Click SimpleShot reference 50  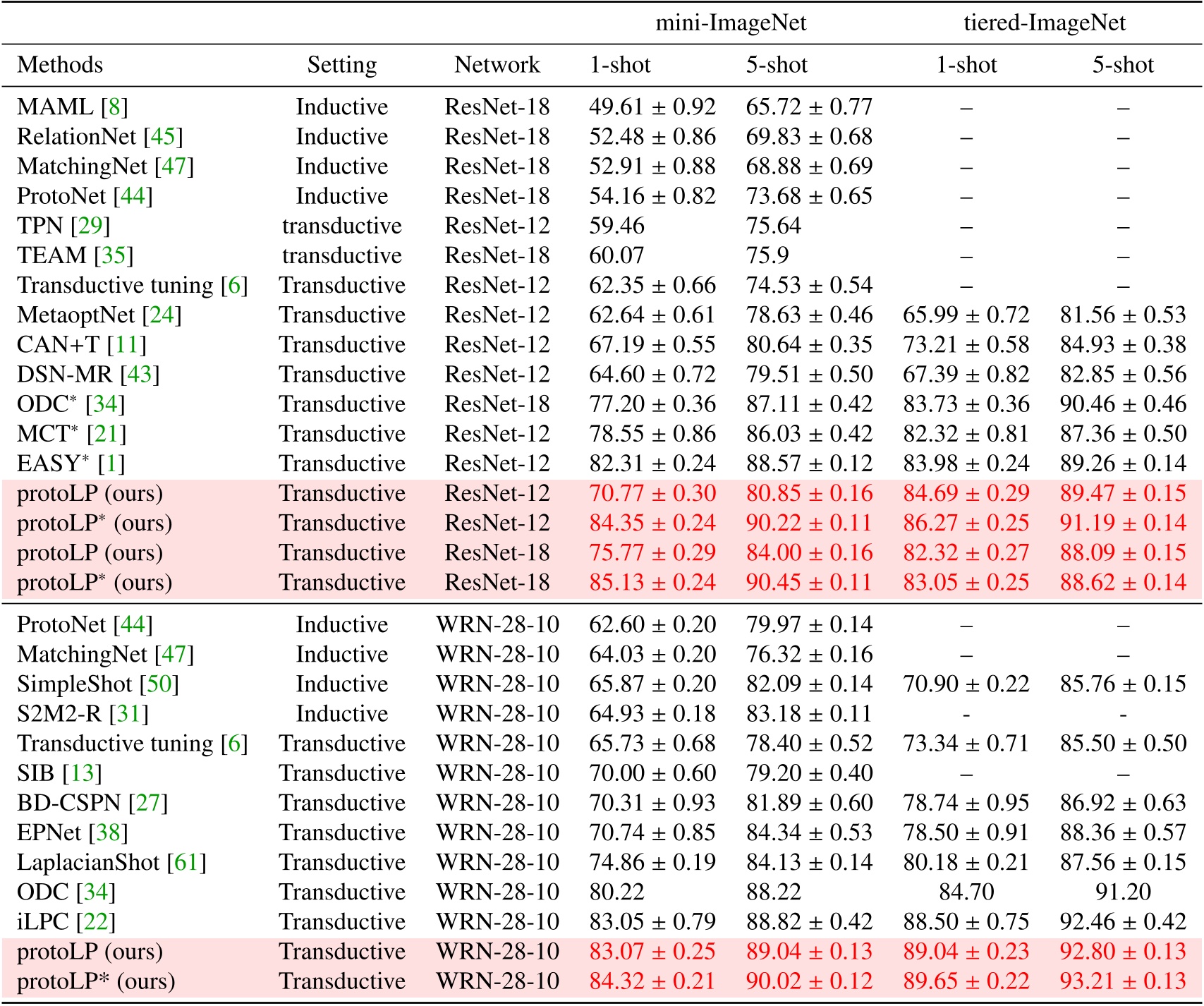pyautogui.click(x=159, y=684)
